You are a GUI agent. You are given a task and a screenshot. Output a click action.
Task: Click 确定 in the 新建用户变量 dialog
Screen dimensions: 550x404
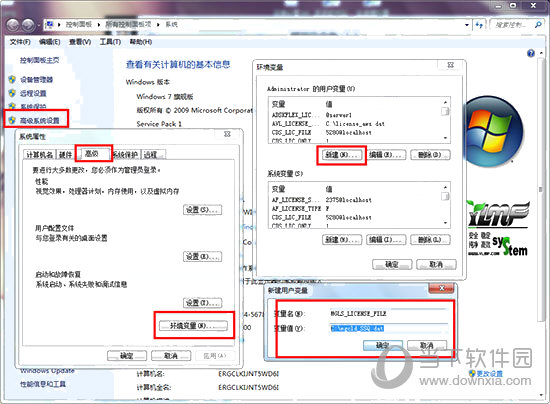pyautogui.click(x=383, y=345)
